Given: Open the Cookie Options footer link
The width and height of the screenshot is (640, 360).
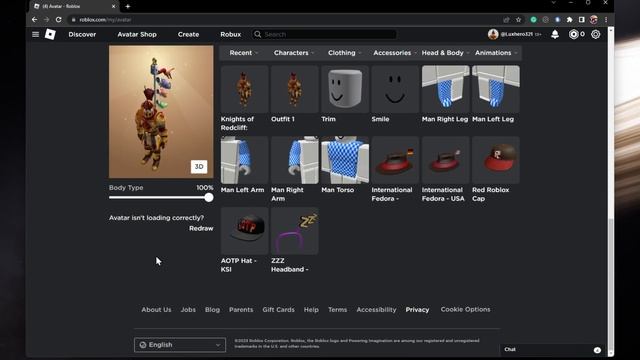Looking at the screenshot, I should (465, 309).
